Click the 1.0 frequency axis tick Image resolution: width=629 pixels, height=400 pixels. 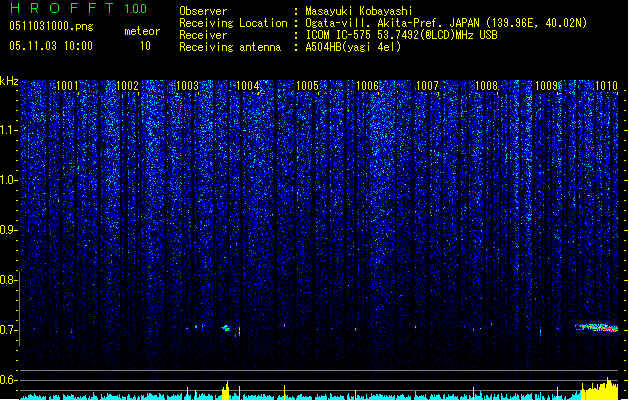point(9,180)
